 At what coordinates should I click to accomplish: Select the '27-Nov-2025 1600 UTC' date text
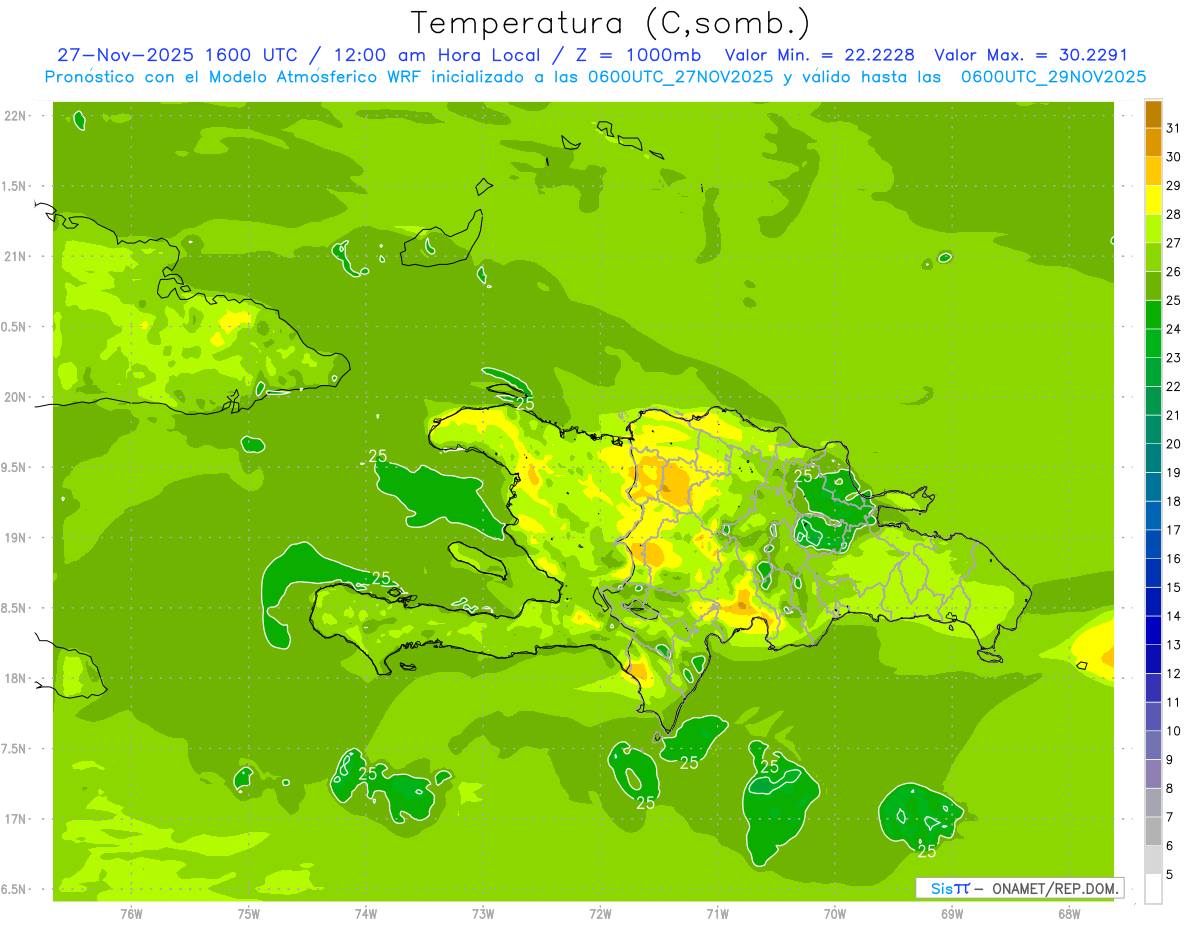tap(175, 55)
